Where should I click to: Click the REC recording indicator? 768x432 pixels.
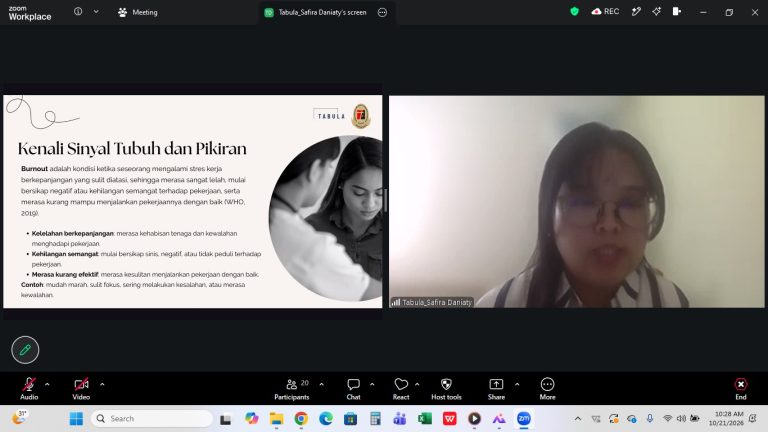pos(605,12)
